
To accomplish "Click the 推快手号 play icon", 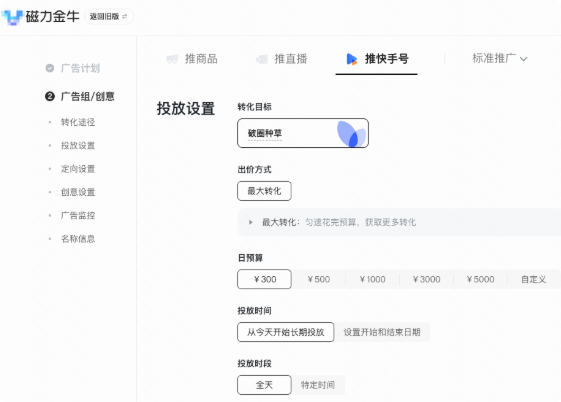I will point(352,59).
